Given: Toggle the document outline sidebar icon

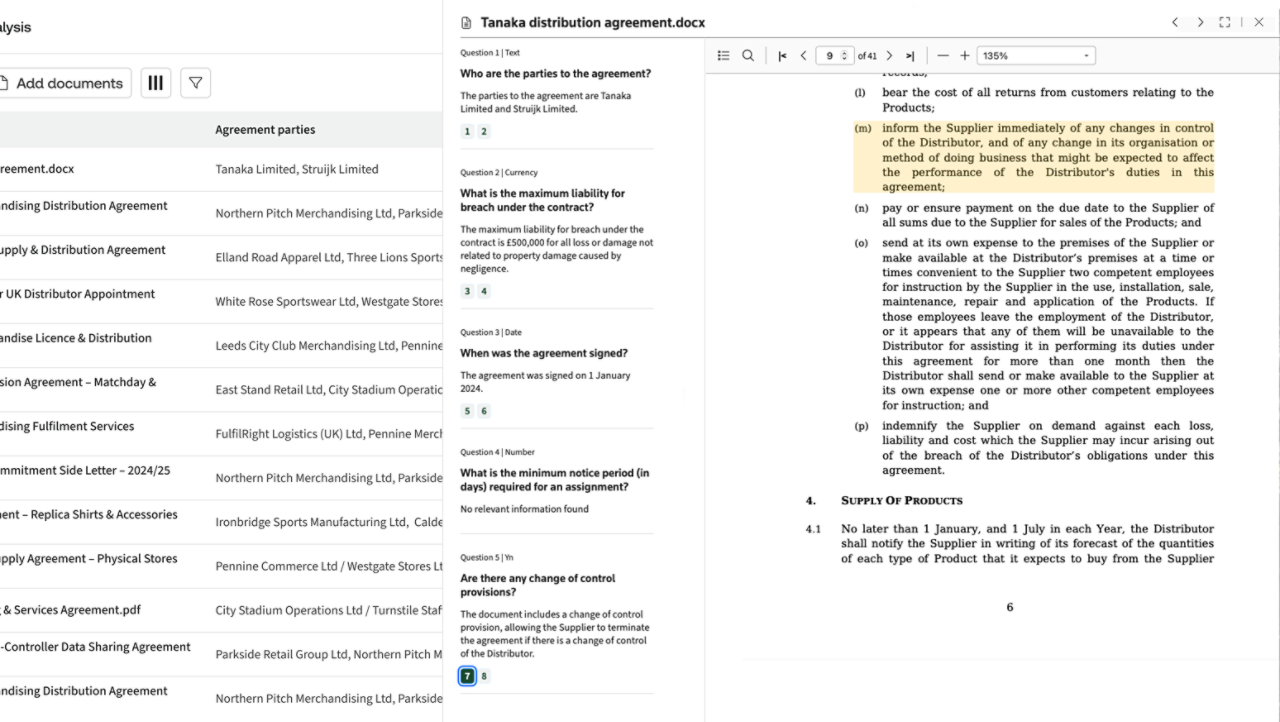Looking at the screenshot, I should tap(723, 56).
